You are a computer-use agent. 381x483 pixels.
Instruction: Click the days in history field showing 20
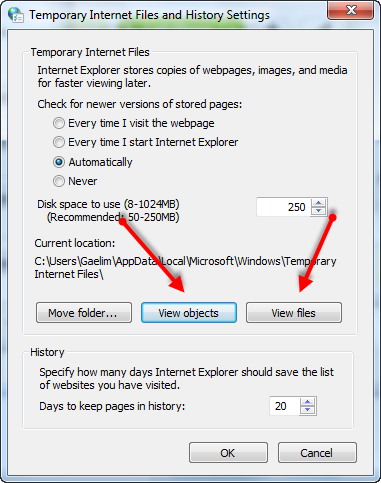click(x=285, y=406)
